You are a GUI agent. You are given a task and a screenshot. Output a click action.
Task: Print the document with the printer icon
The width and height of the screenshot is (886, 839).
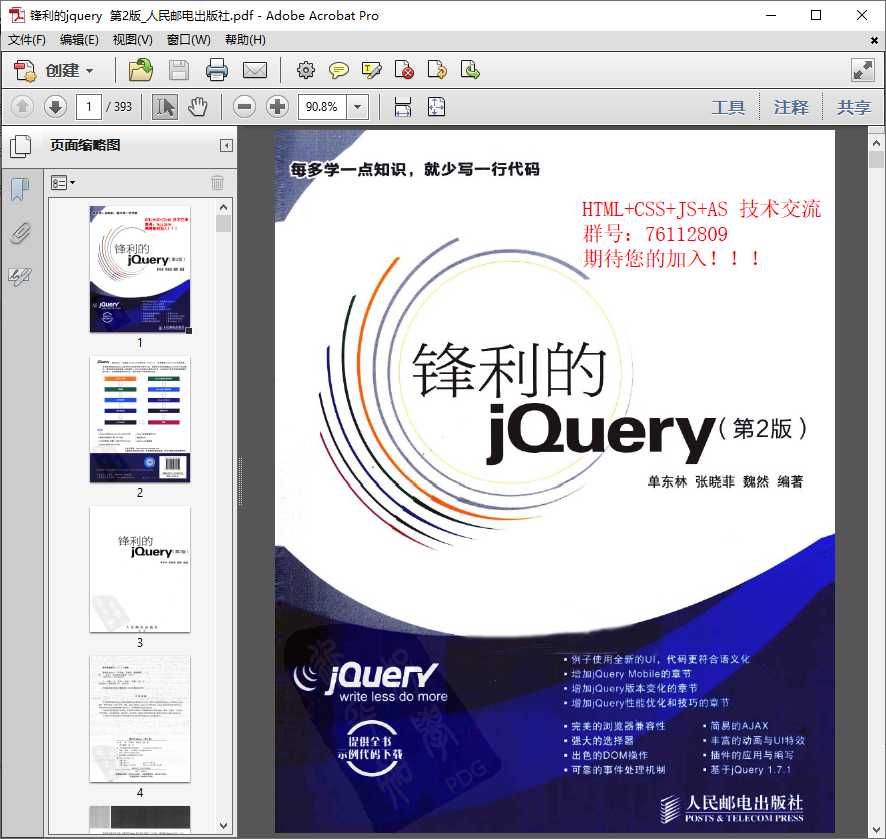[217, 71]
